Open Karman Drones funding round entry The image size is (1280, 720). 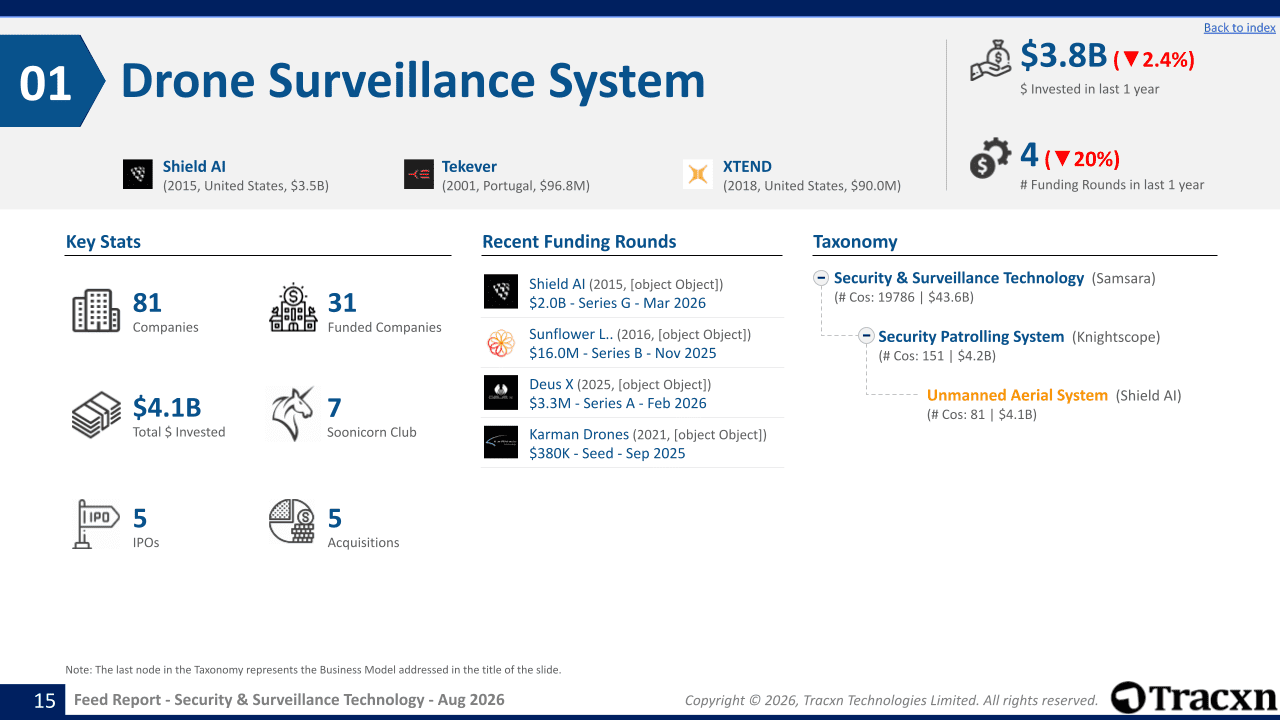pos(579,434)
